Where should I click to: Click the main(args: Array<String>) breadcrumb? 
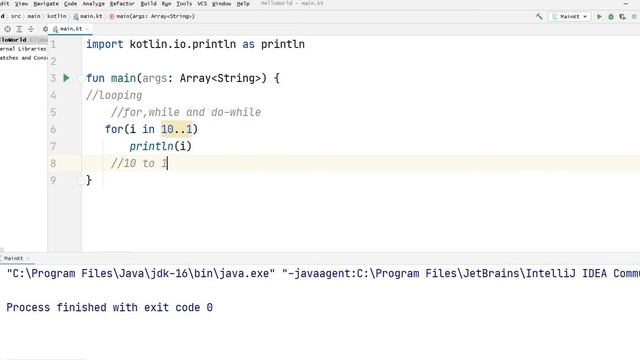(152, 16)
